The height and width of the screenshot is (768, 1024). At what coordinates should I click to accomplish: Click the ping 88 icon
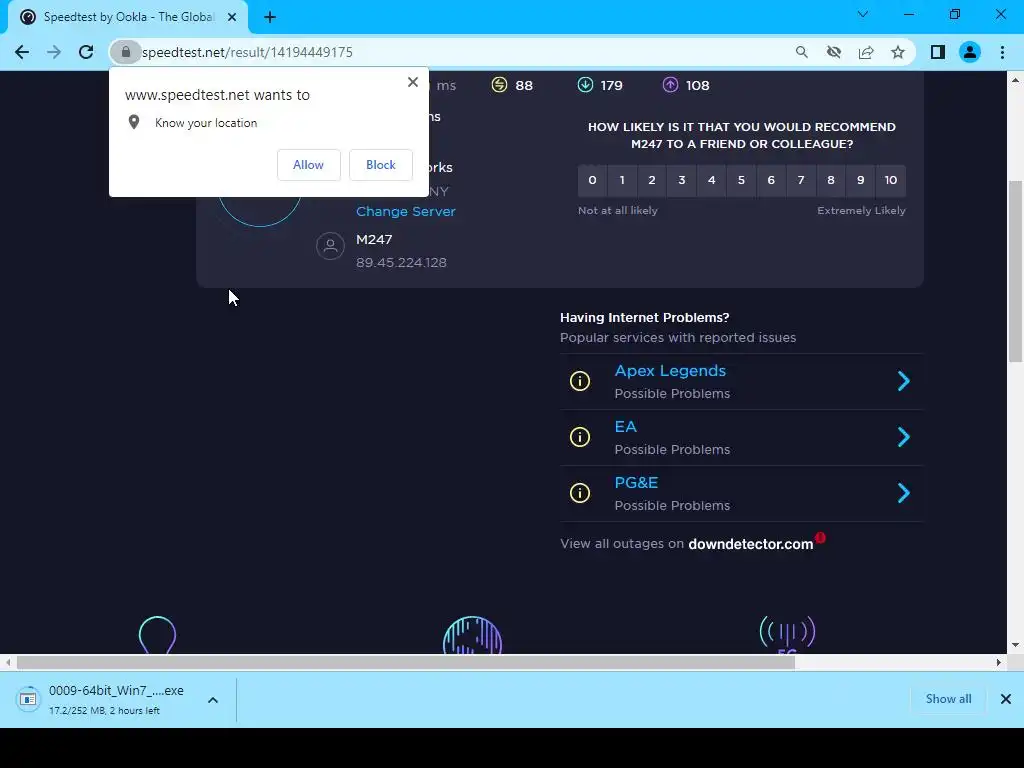point(500,85)
